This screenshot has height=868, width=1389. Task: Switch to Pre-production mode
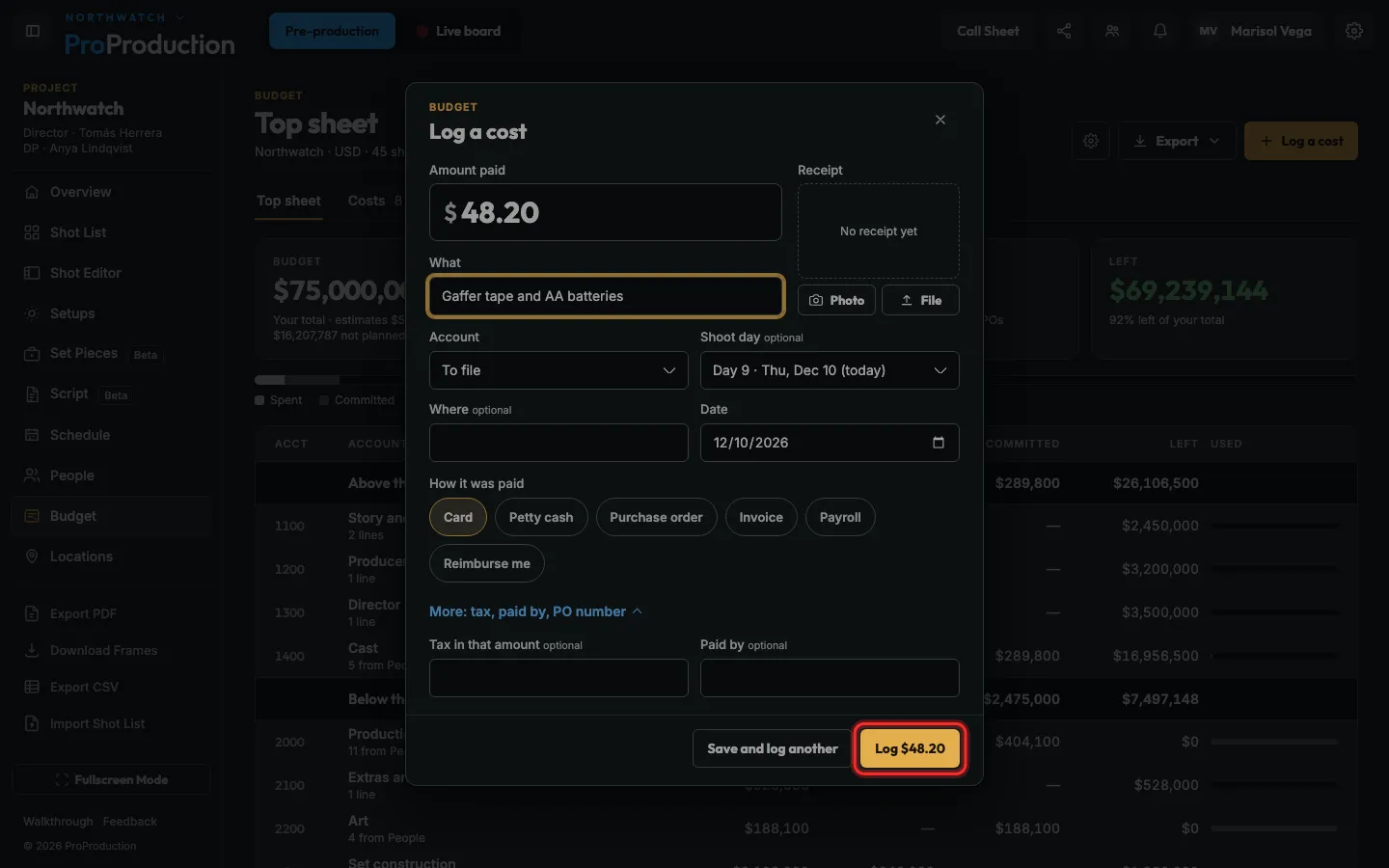tap(332, 31)
